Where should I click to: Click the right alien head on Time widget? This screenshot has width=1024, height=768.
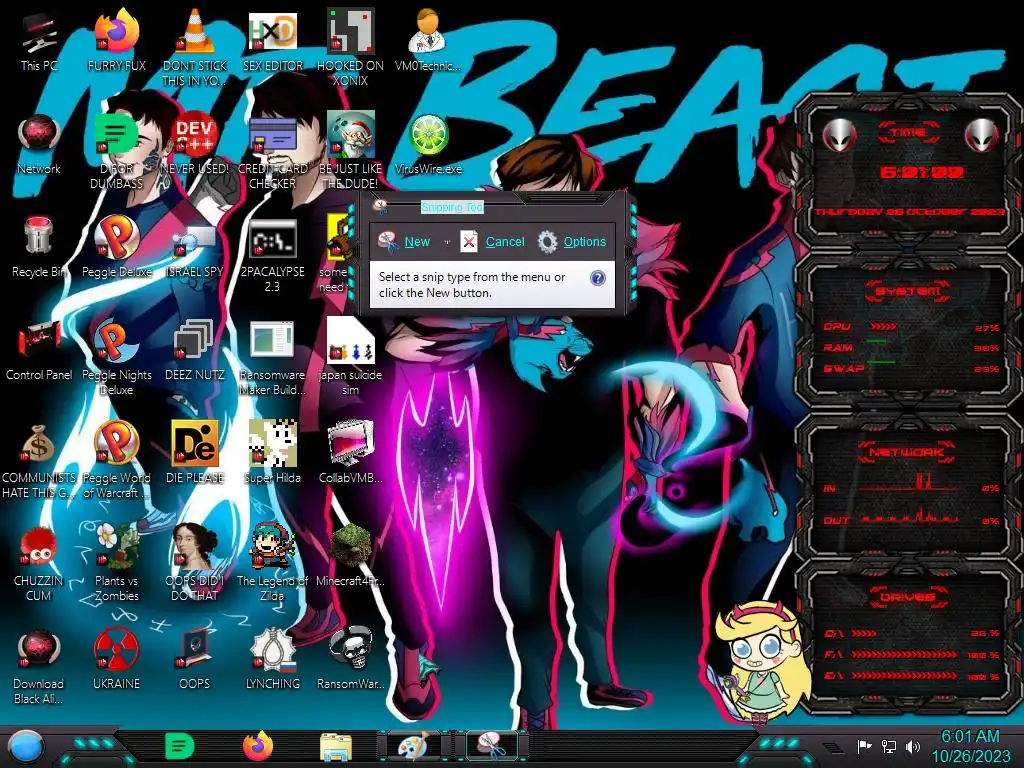[x=982, y=136]
